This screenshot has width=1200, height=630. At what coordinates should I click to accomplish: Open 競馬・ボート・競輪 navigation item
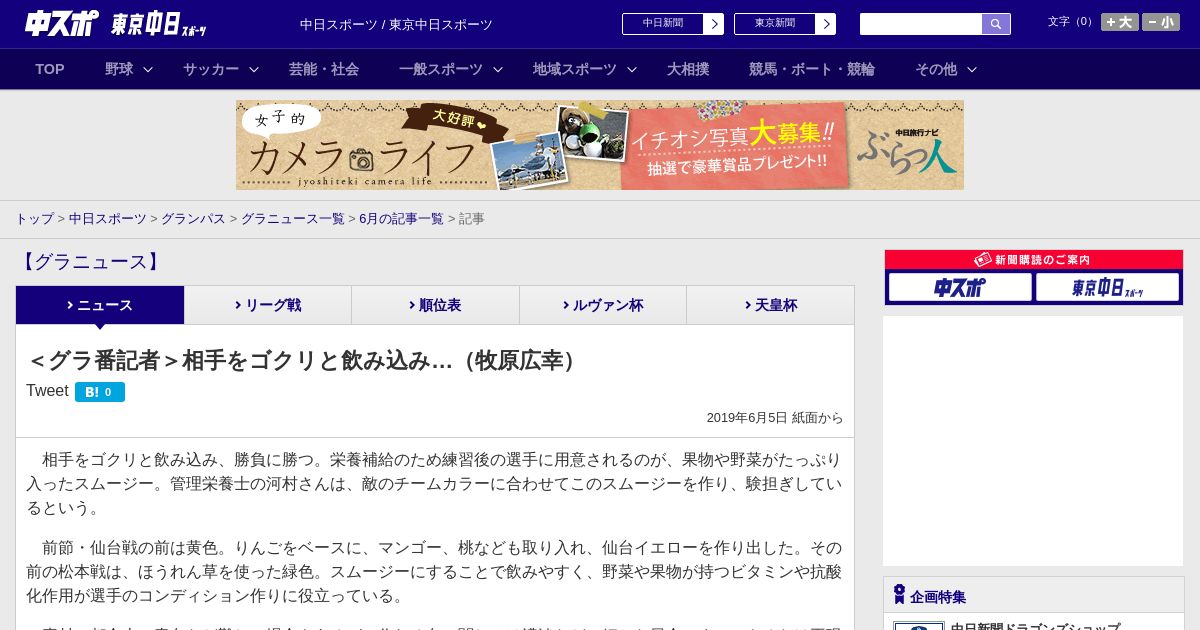coord(812,69)
